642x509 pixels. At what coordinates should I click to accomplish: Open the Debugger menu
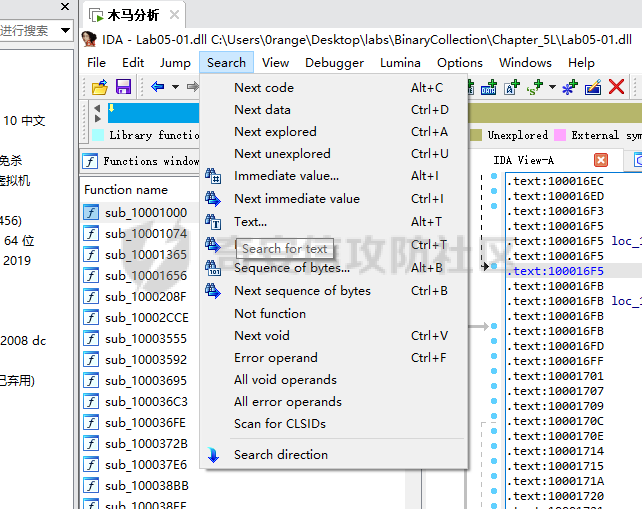point(334,62)
